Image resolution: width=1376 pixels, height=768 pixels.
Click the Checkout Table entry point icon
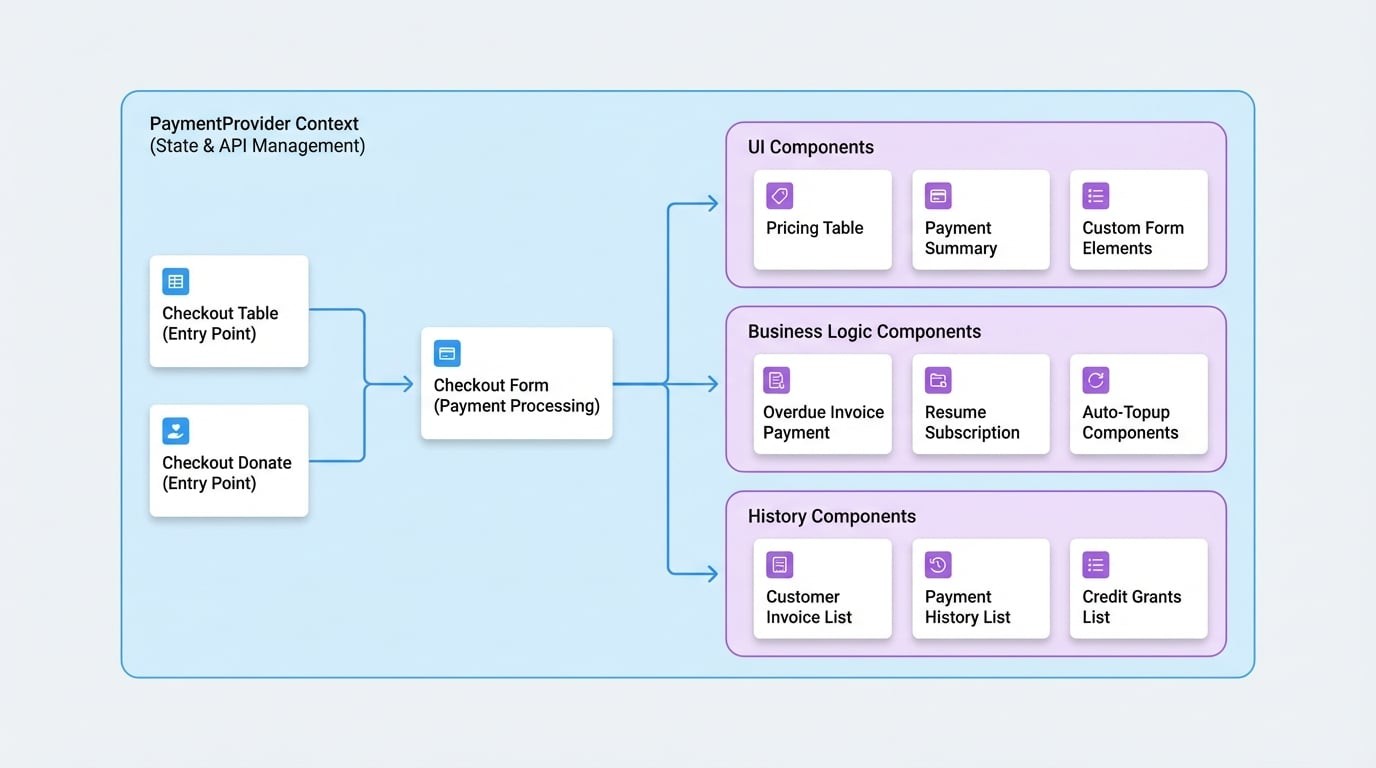click(x=175, y=281)
